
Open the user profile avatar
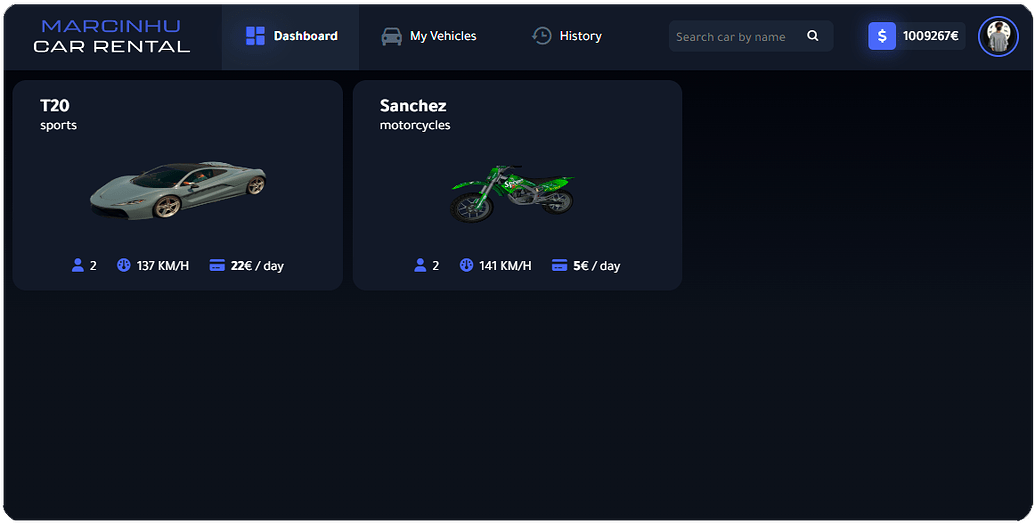[x=998, y=37]
